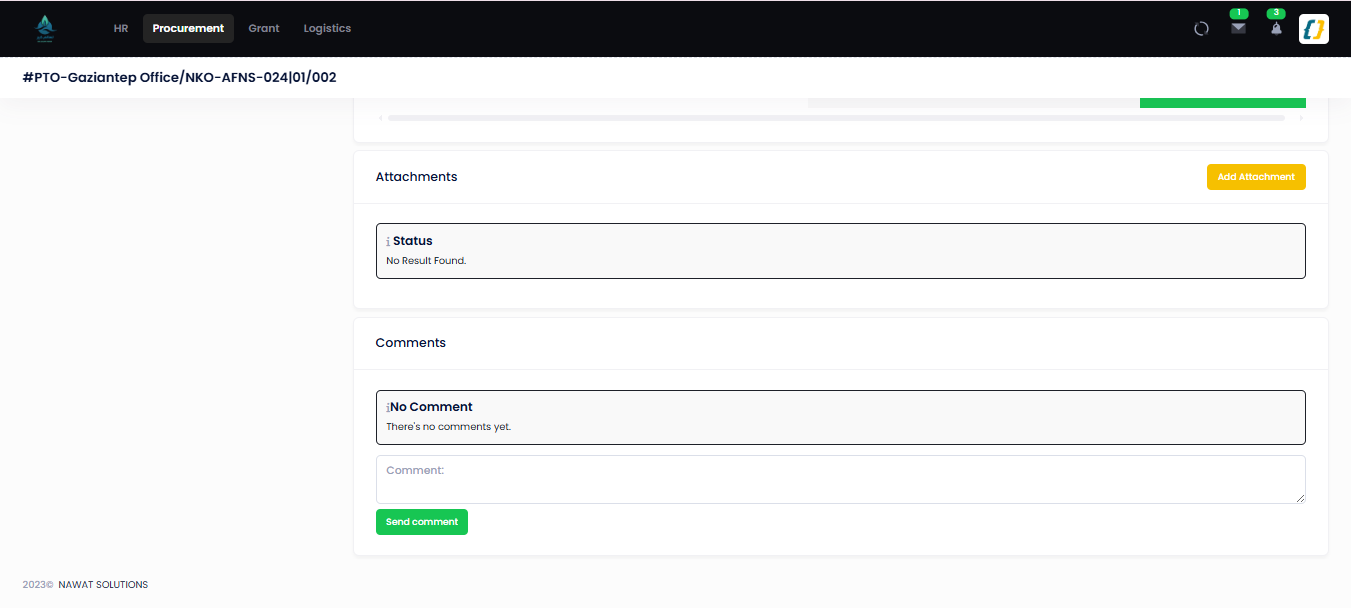
Task: Click the "No Result Found." message
Action: (427, 261)
